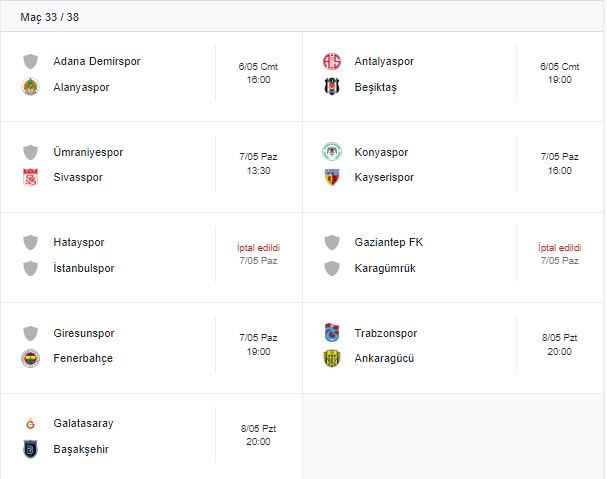Open the Ümraniyespor team link
607x479 pixels.
pyautogui.click(x=88, y=152)
